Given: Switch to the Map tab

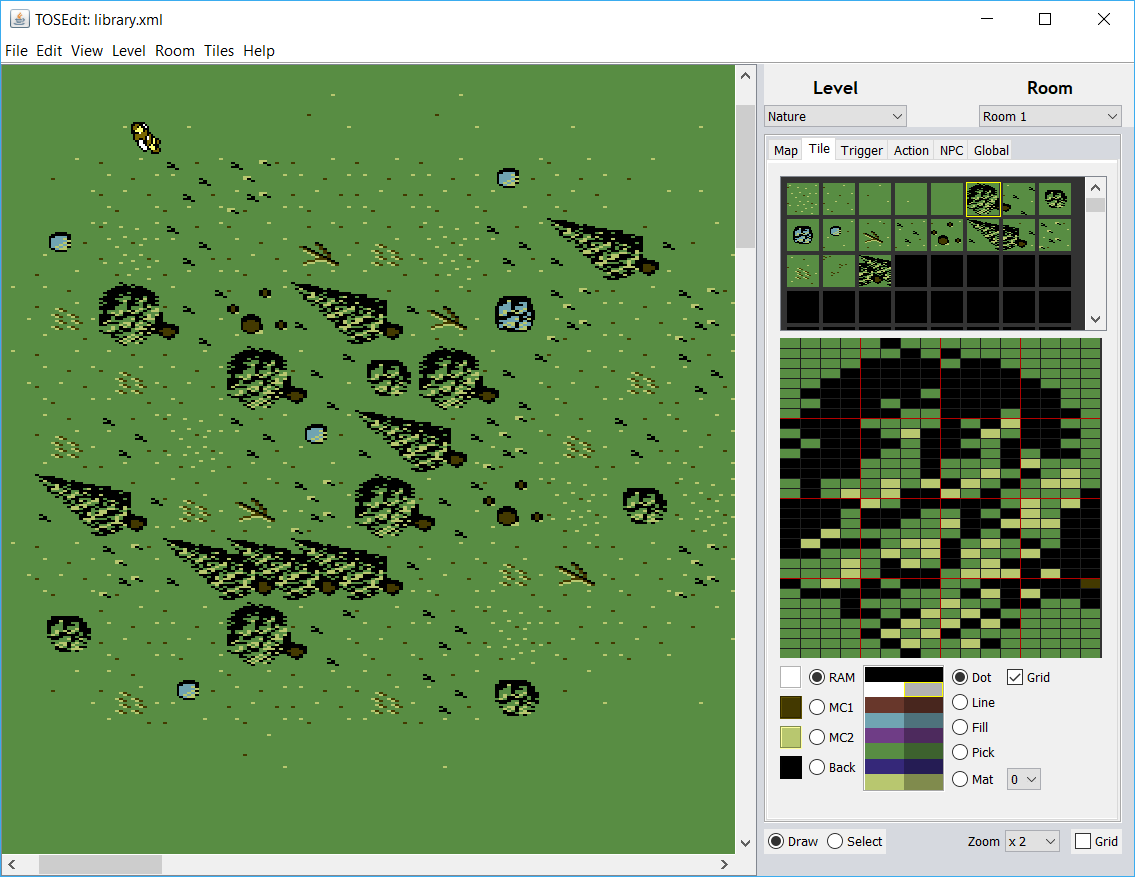Looking at the screenshot, I should coord(785,150).
